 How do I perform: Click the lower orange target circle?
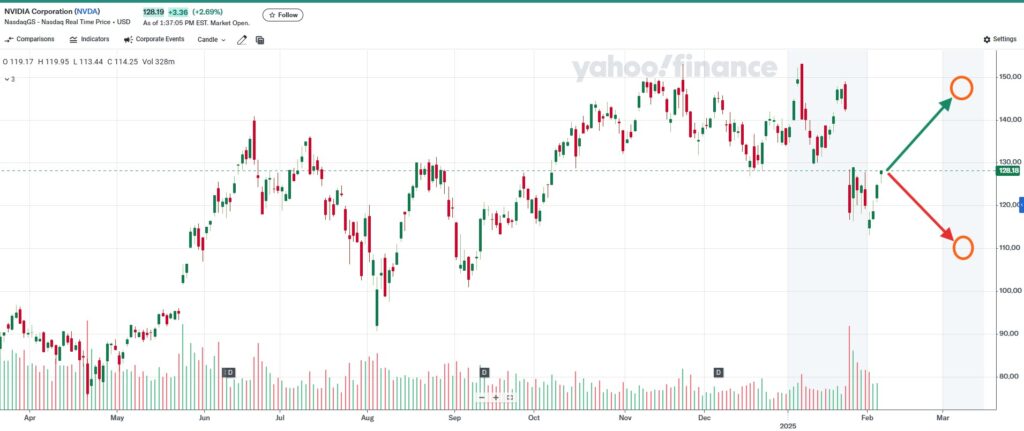point(963,248)
